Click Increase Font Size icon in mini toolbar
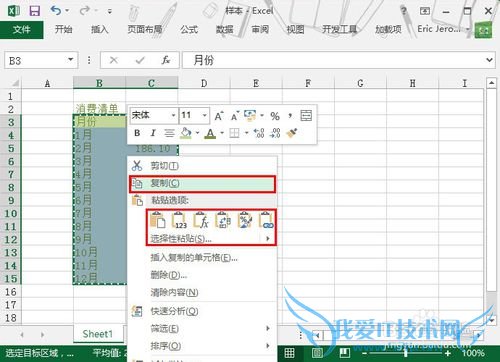 219,116
